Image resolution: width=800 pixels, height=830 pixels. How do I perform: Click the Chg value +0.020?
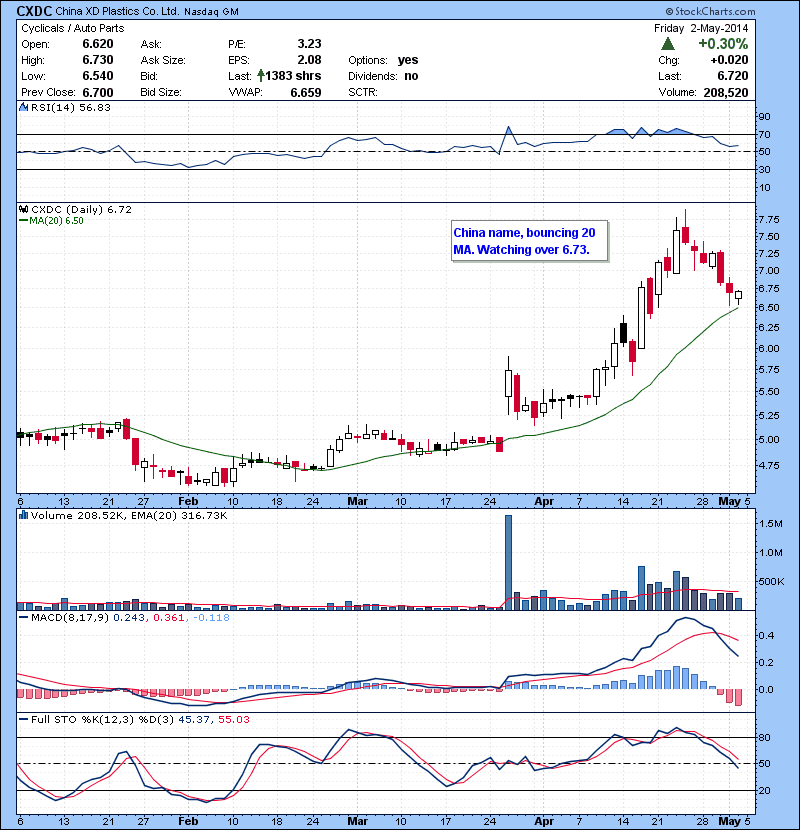(729, 60)
